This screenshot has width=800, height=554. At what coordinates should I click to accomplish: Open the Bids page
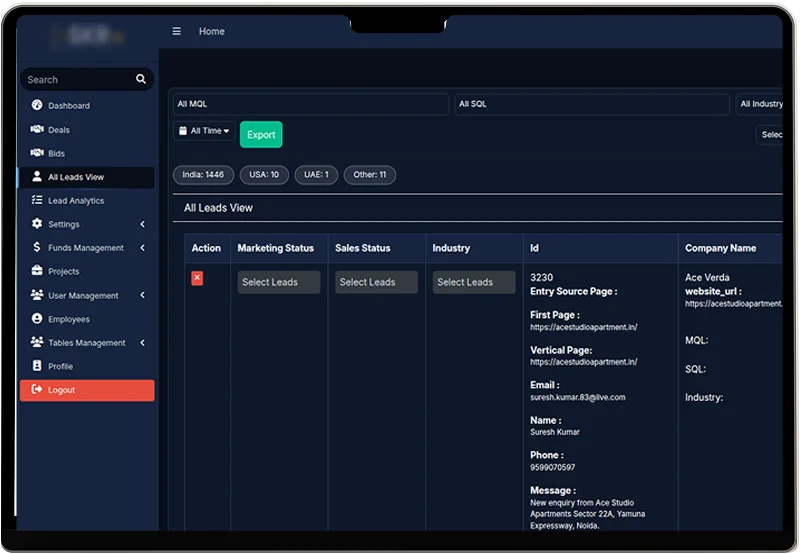[x=87, y=153]
